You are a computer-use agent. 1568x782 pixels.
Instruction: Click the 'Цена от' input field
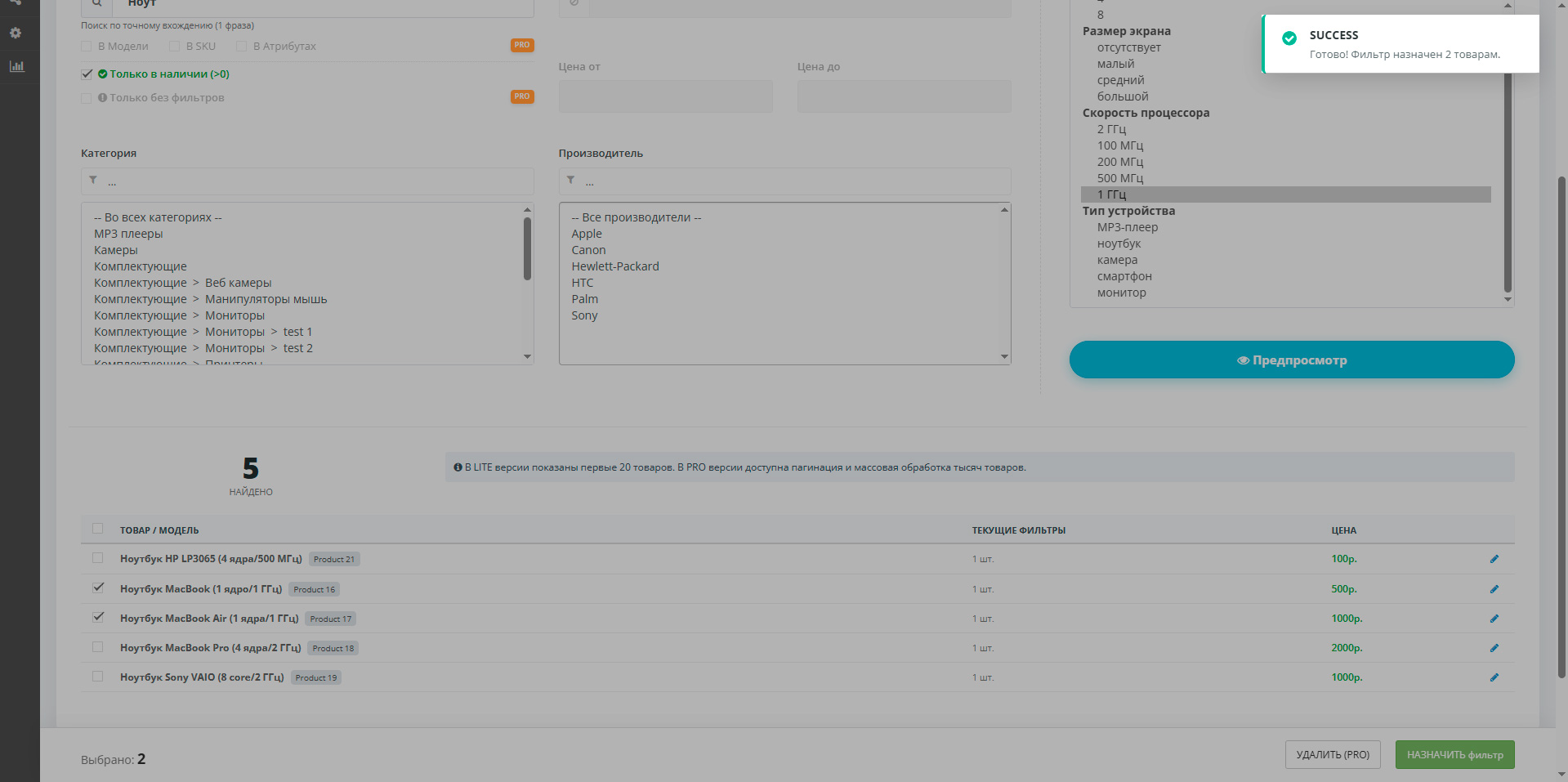pos(665,96)
